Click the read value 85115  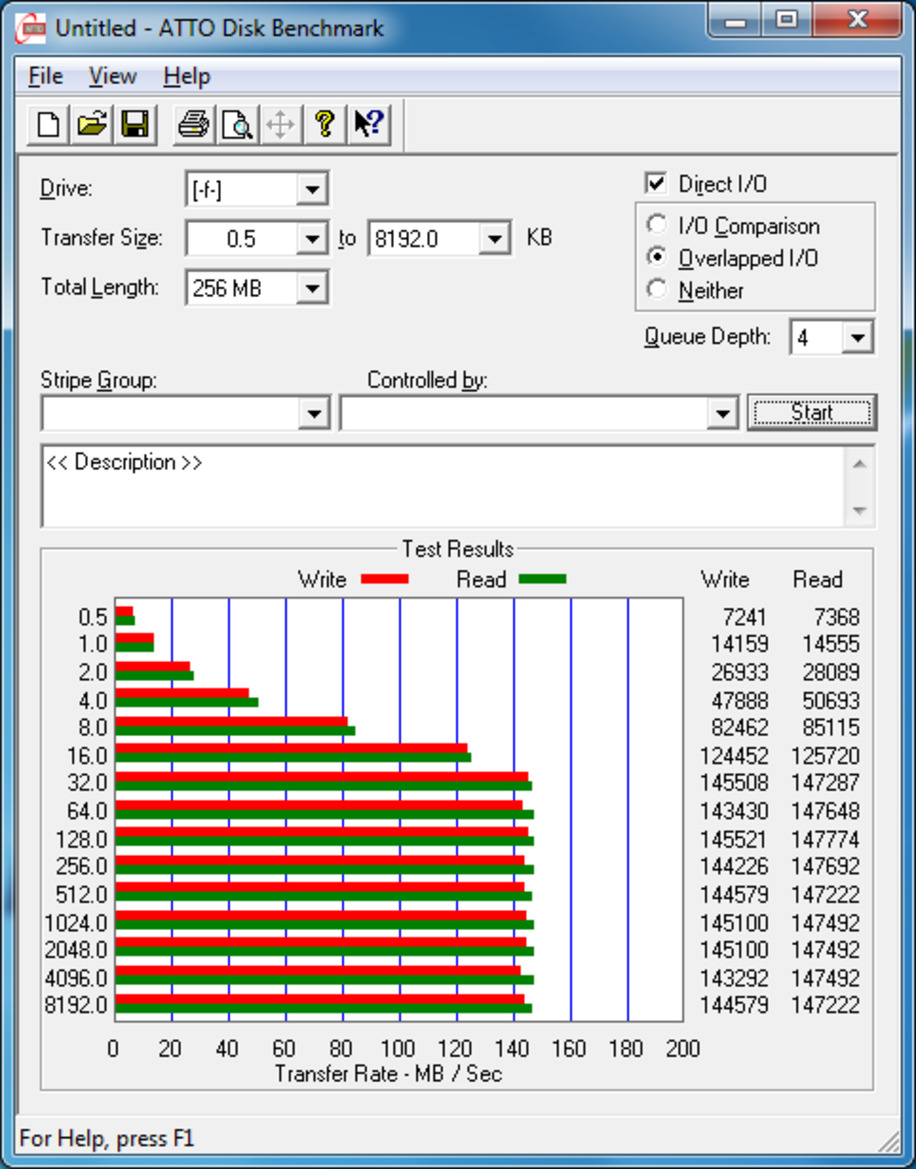pos(831,728)
